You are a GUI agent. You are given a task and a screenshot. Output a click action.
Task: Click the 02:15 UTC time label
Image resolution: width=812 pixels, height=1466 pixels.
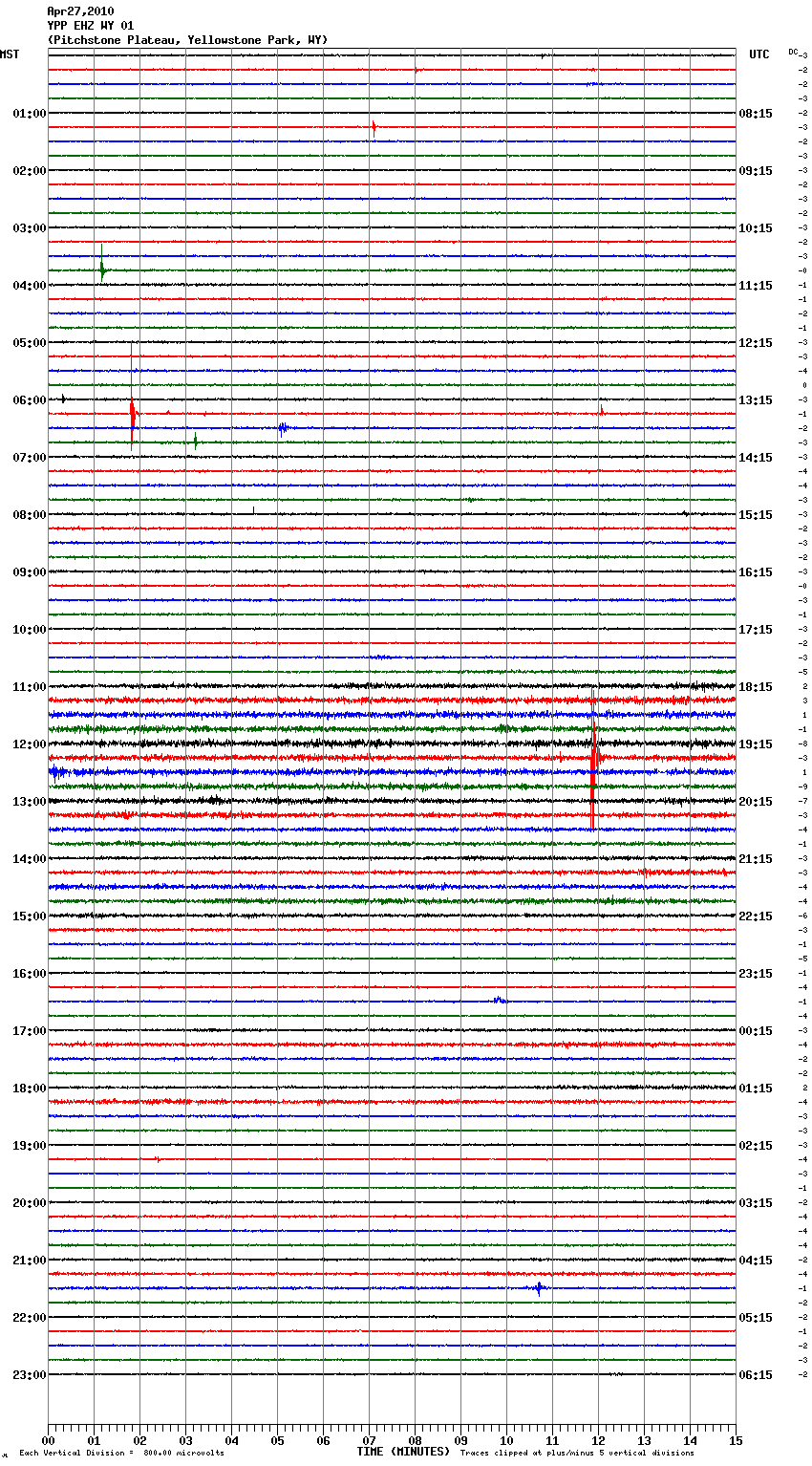[756, 1145]
